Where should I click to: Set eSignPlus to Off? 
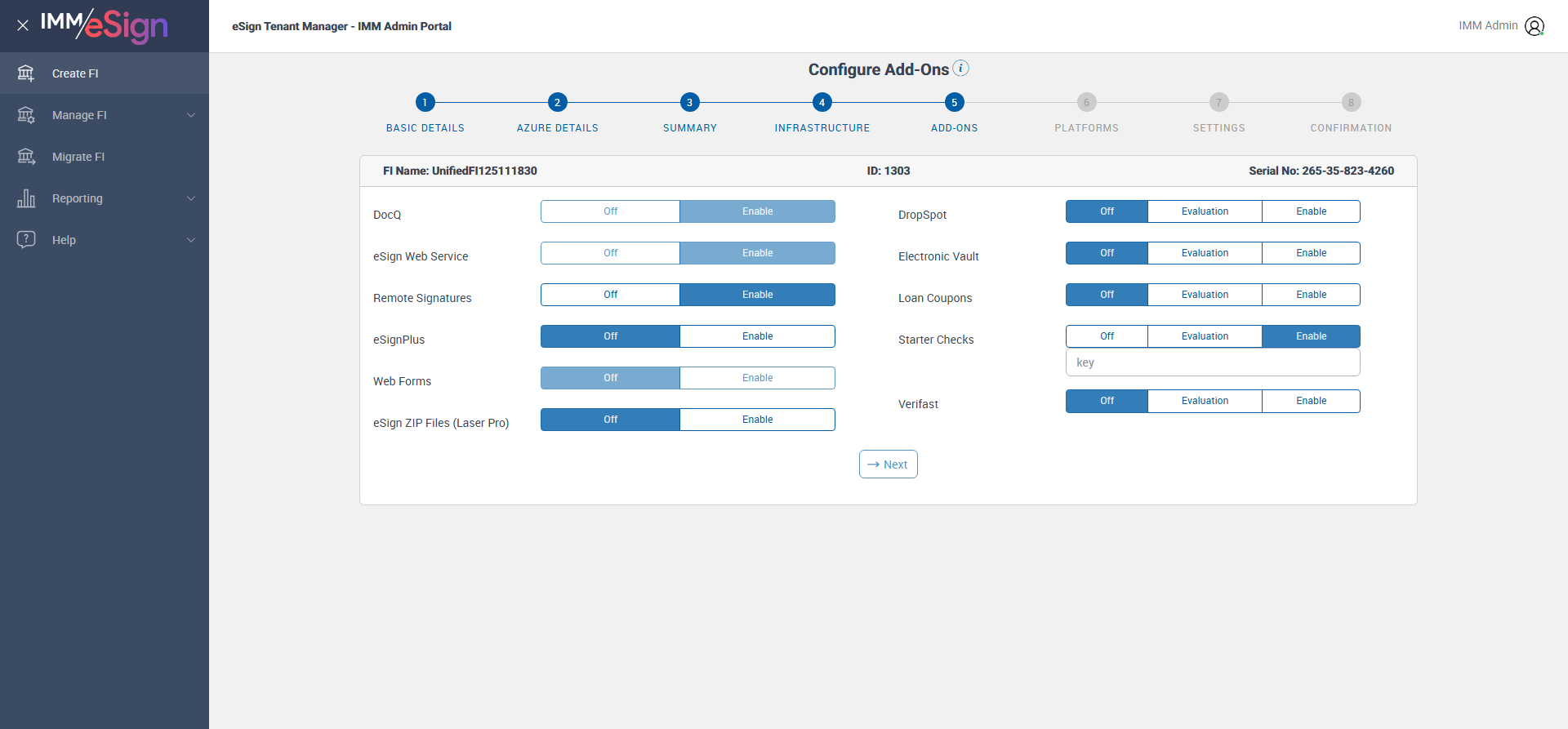[610, 336]
